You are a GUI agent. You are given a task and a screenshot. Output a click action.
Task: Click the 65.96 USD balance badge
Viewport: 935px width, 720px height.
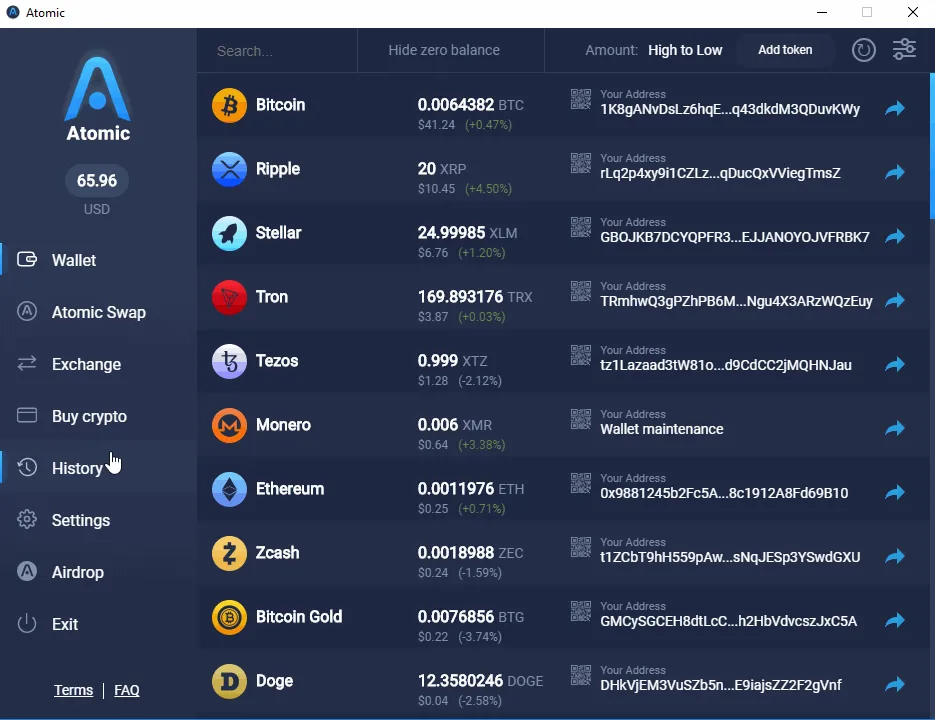97,181
